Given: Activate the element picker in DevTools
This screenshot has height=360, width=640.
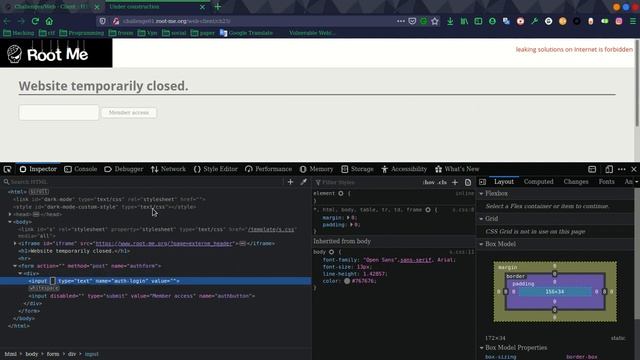Looking at the screenshot, I should point(7,169).
